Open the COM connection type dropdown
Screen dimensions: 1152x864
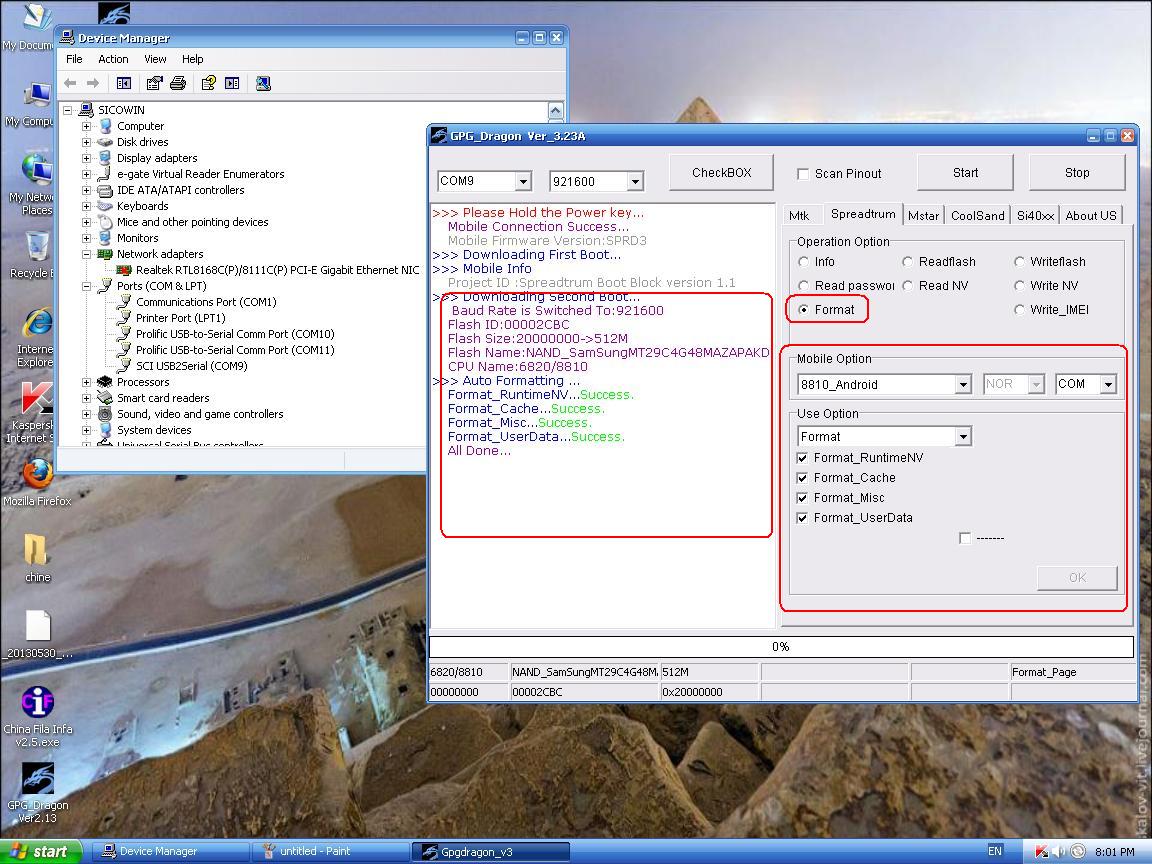[1109, 384]
